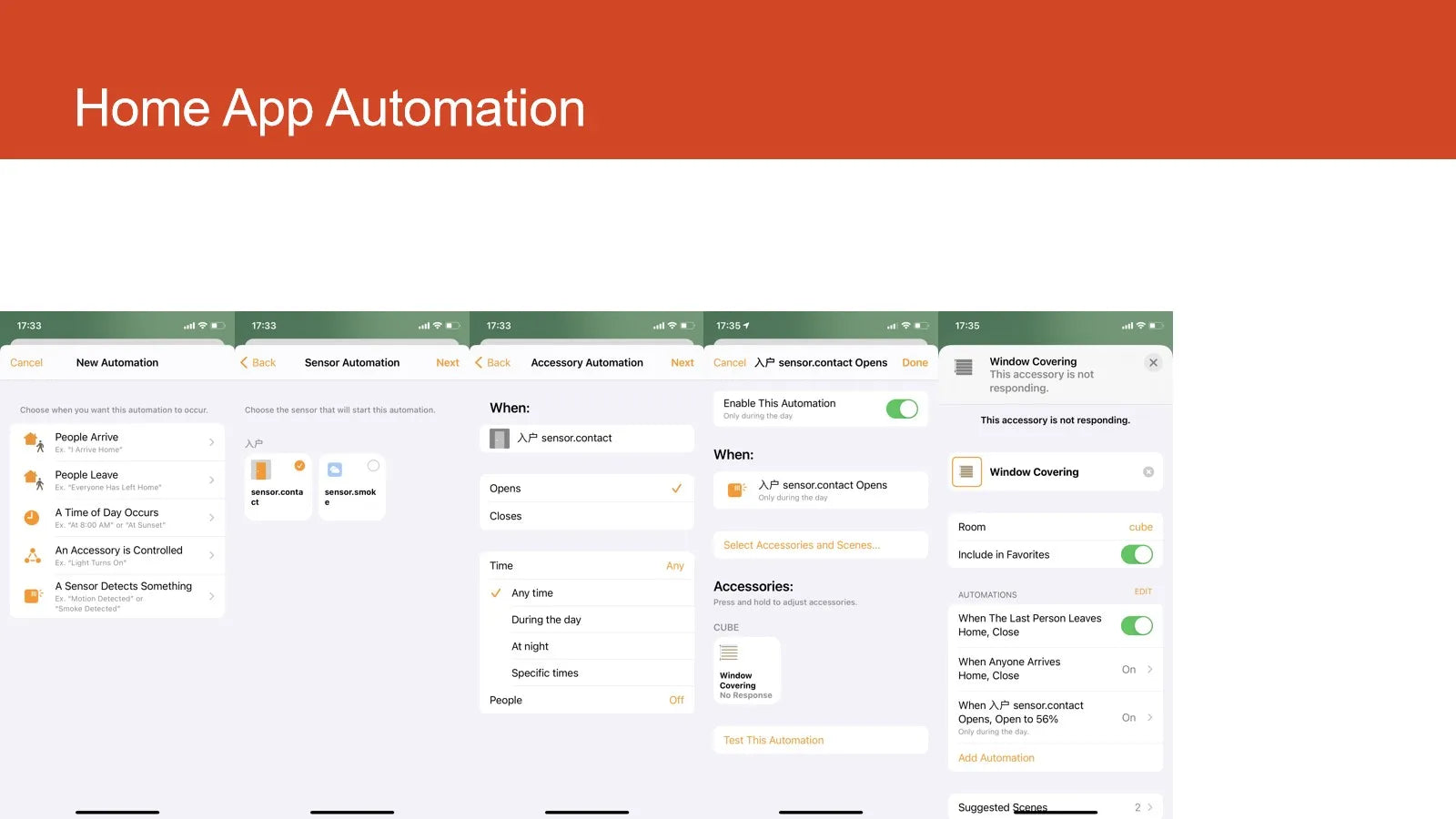Expand the People Leave option chevron

point(211,480)
